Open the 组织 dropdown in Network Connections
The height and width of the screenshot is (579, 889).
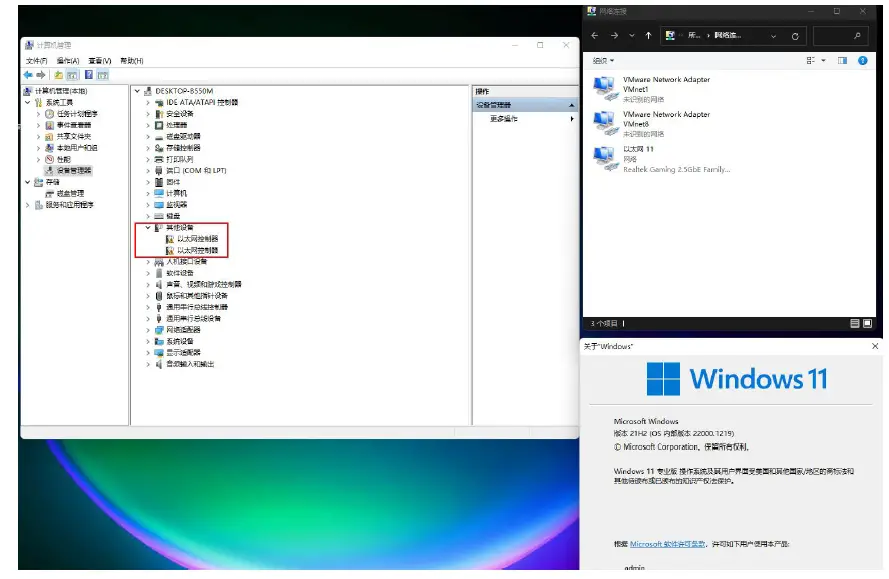(x=603, y=61)
